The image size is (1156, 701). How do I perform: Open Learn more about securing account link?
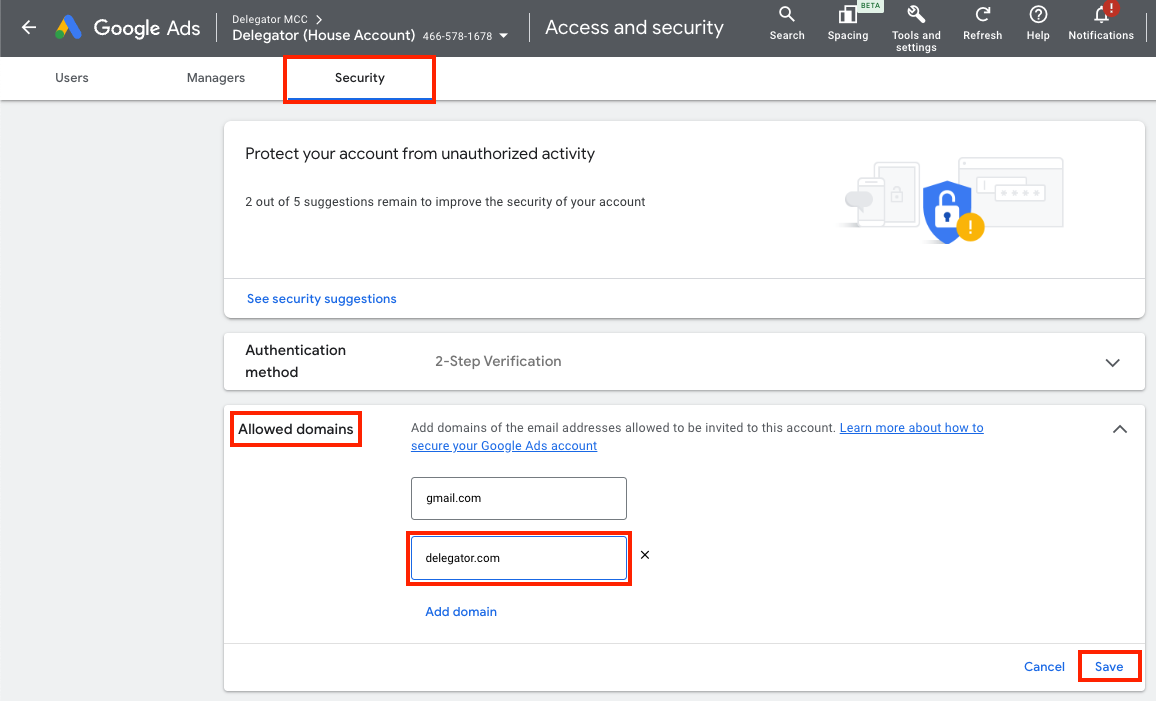pyautogui.click(x=697, y=436)
